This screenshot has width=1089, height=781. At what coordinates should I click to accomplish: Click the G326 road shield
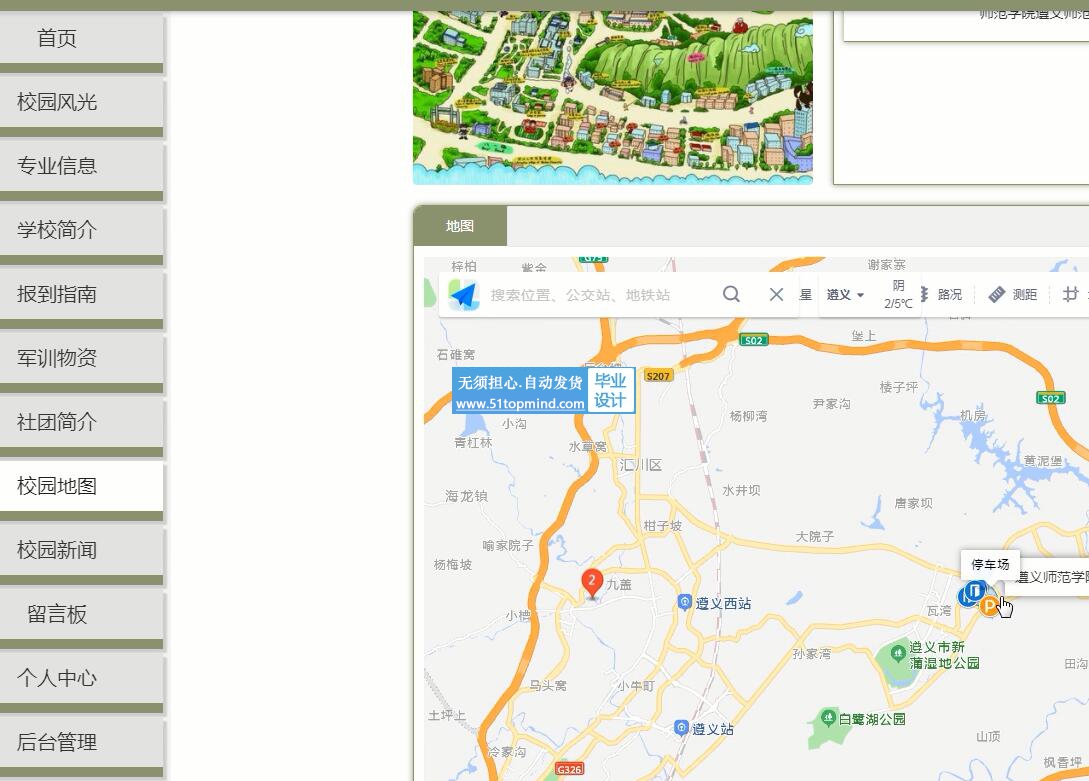point(570,769)
